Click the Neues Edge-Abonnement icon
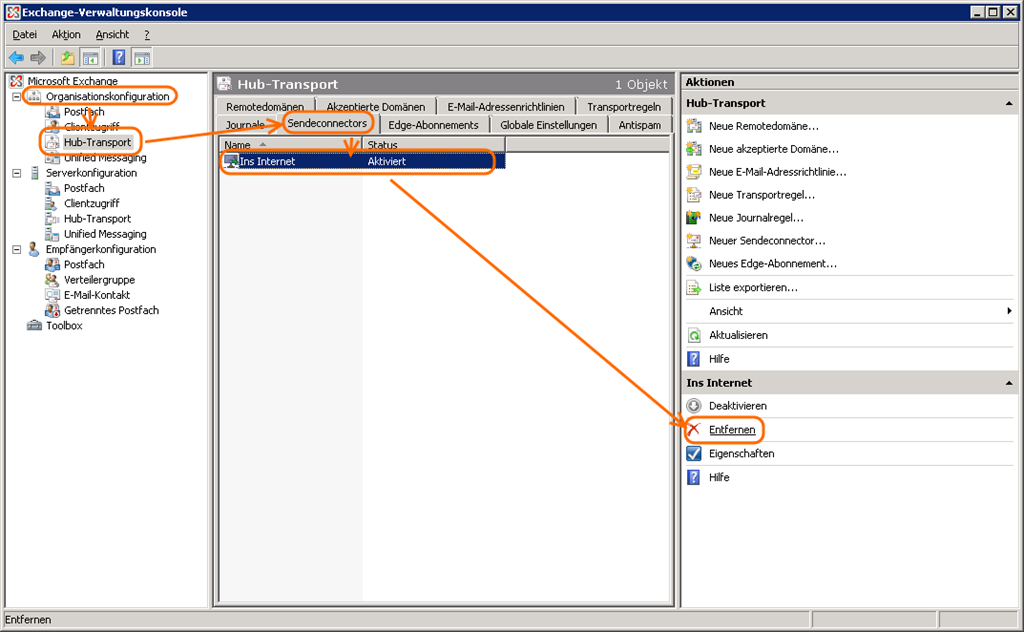Image resolution: width=1024 pixels, height=632 pixels. (x=694, y=264)
